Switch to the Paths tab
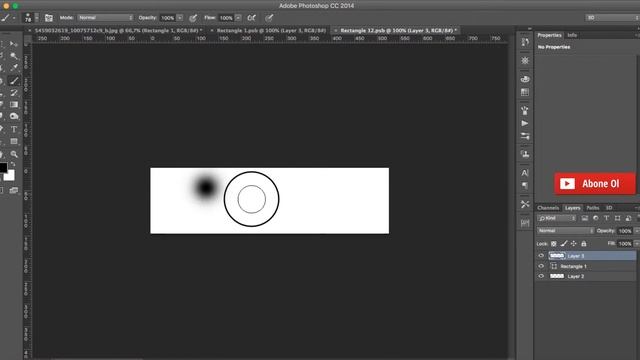Image resolution: width=640 pixels, height=360 pixels. tap(593, 208)
